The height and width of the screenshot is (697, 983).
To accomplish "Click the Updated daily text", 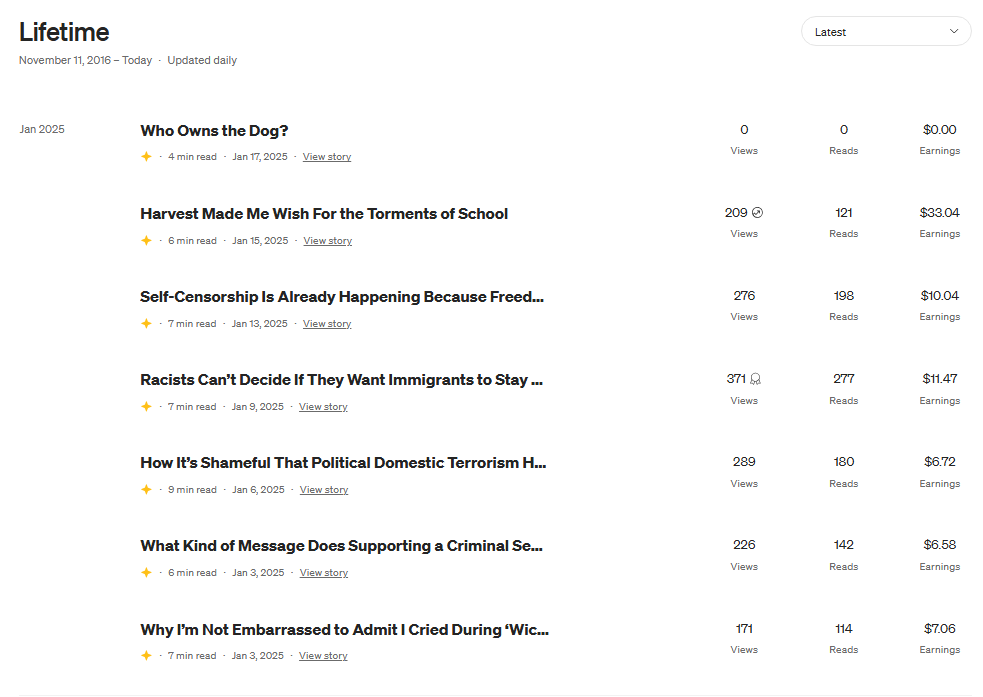I will coord(202,60).
